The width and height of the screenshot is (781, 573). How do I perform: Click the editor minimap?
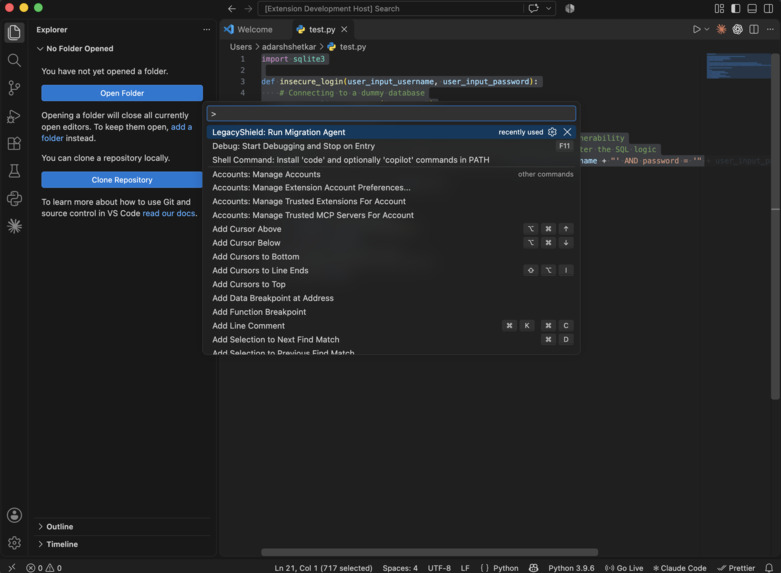point(738,66)
